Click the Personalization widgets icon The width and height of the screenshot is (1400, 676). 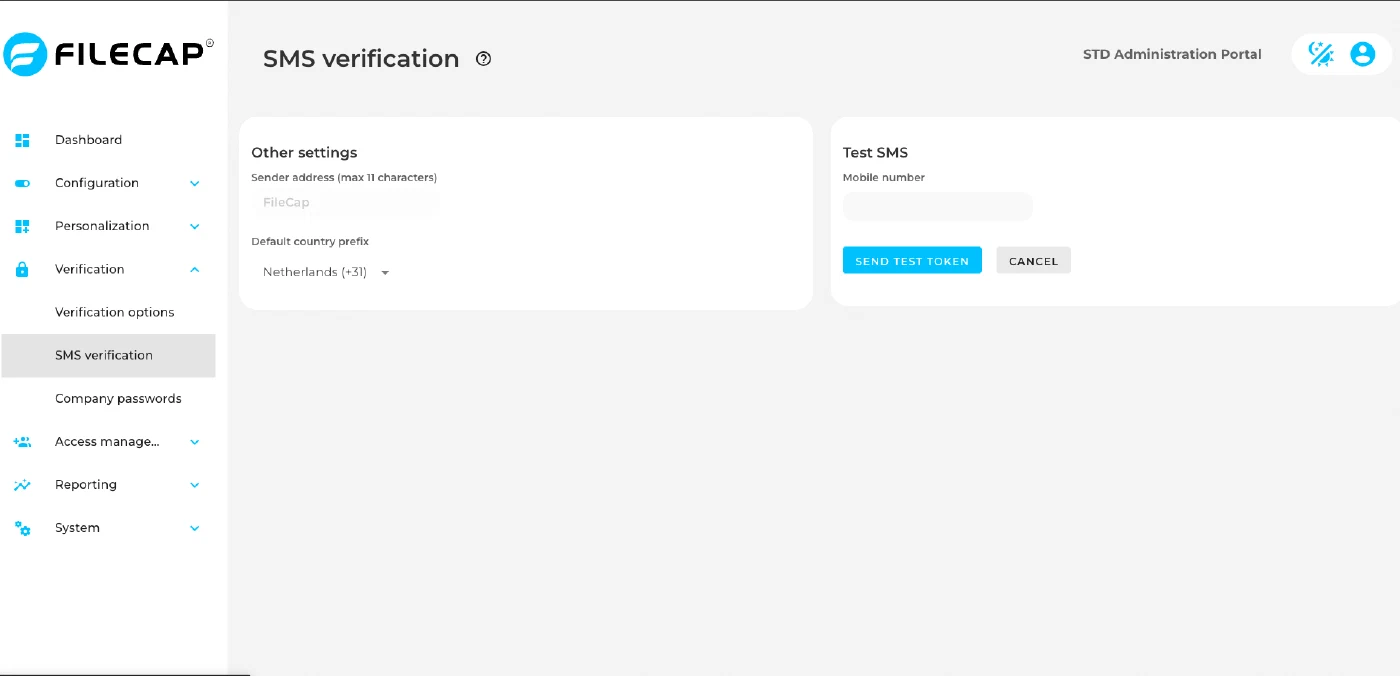tap(22, 226)
